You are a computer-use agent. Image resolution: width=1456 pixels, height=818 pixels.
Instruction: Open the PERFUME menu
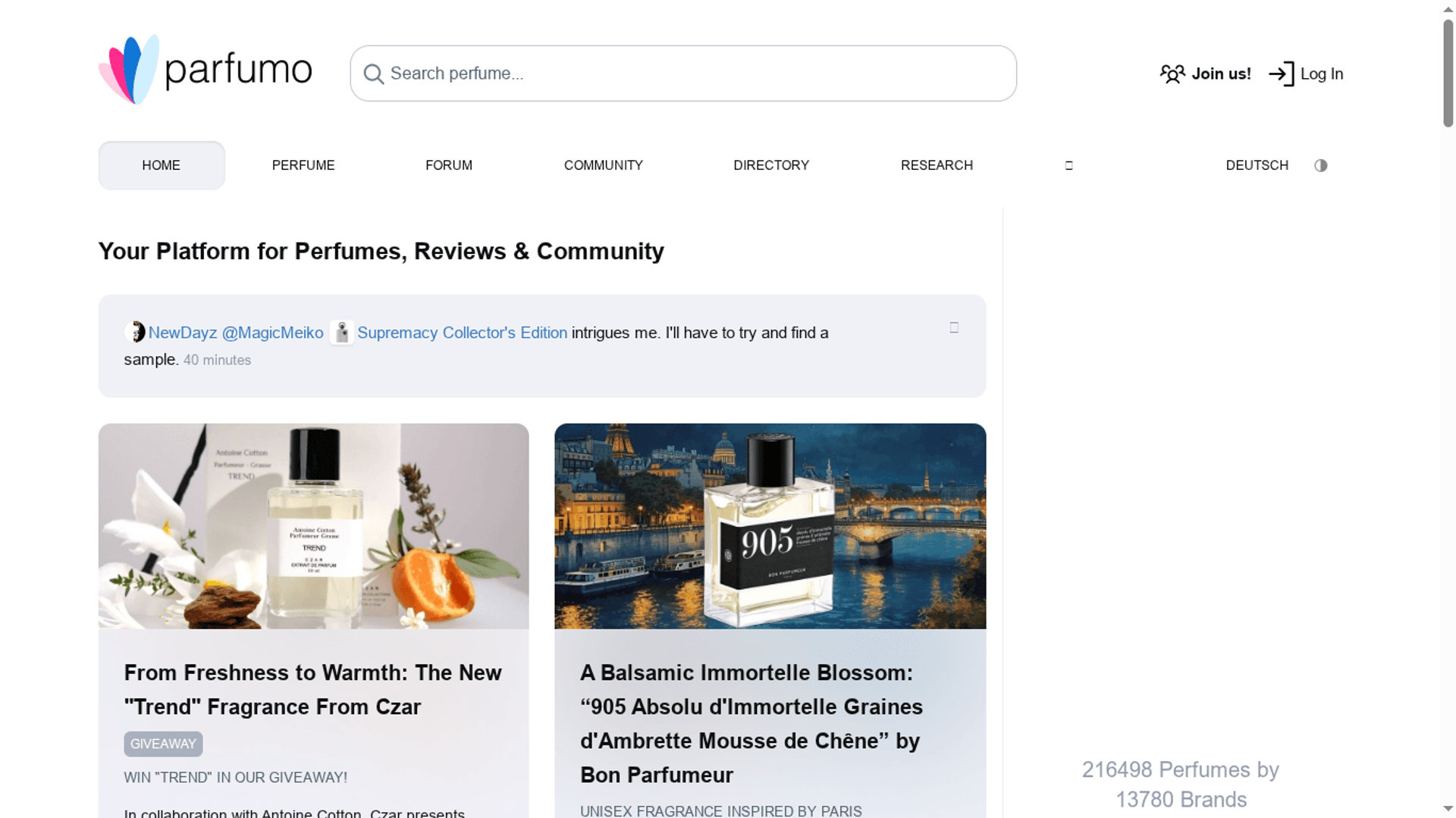tap(303, 165)
